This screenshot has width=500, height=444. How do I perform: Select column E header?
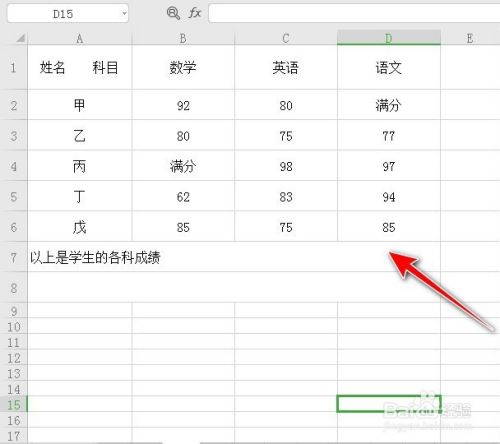tap(470, 38)
